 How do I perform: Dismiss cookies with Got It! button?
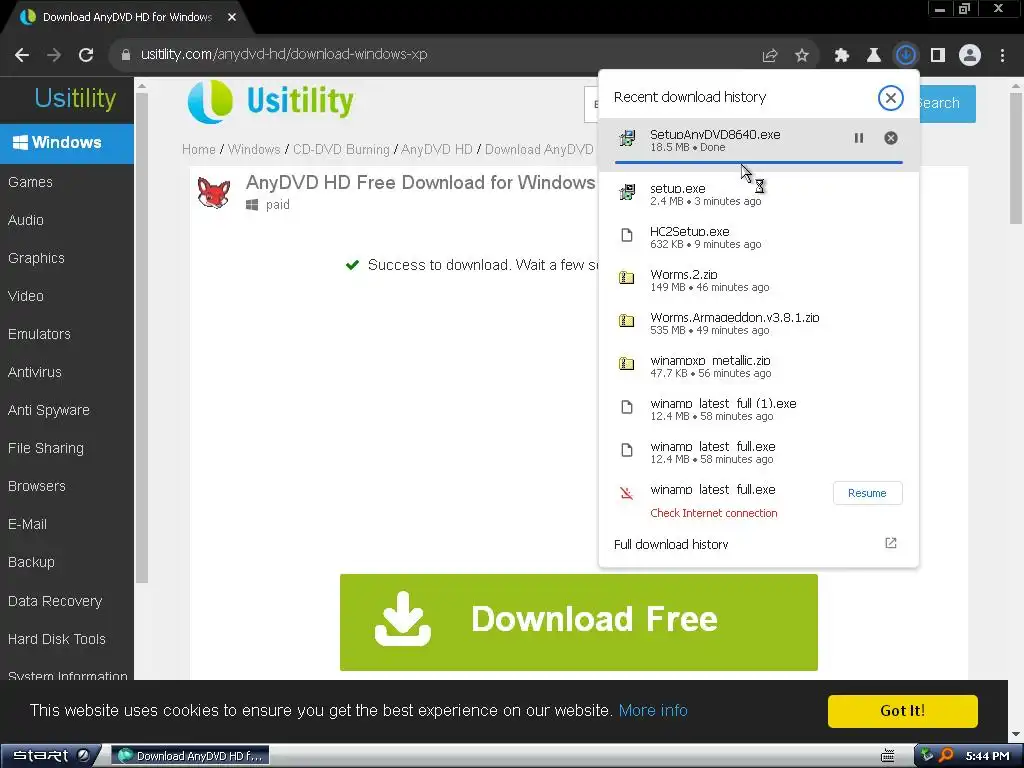[903, 711]
